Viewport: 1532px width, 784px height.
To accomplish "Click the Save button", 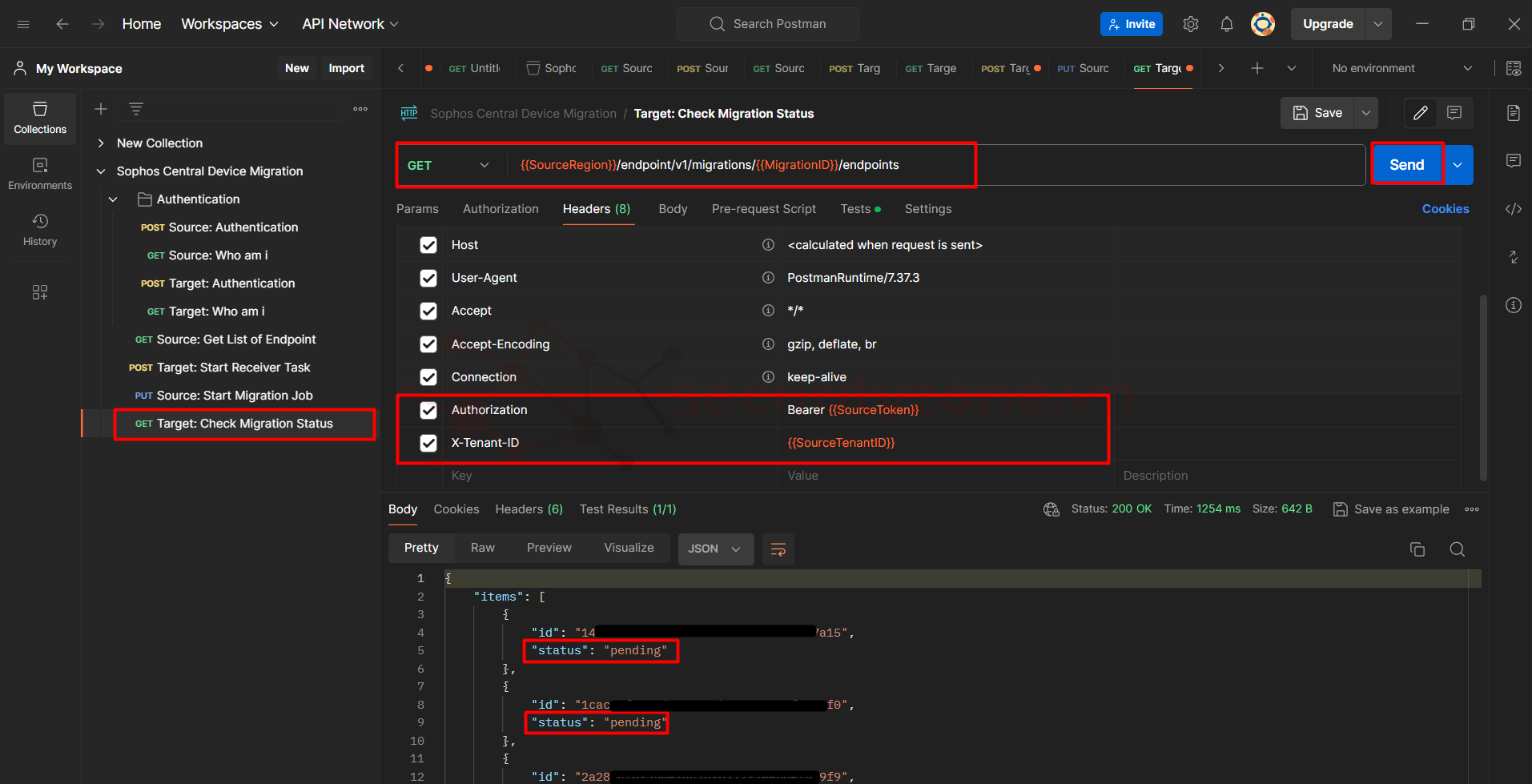I will click(1317, 113).
